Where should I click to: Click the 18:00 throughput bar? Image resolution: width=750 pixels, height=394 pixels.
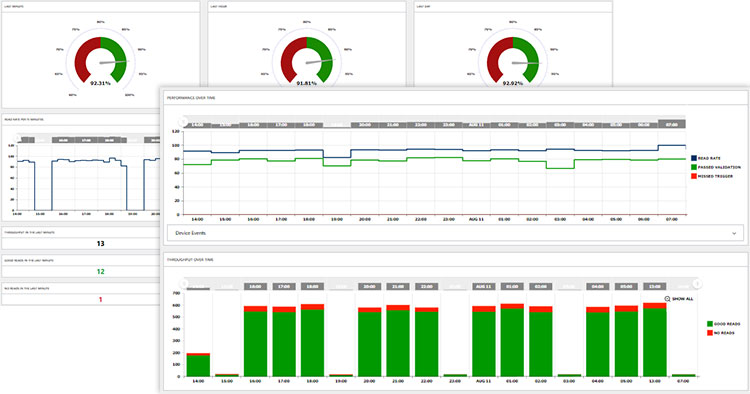[x=312, y=340]
